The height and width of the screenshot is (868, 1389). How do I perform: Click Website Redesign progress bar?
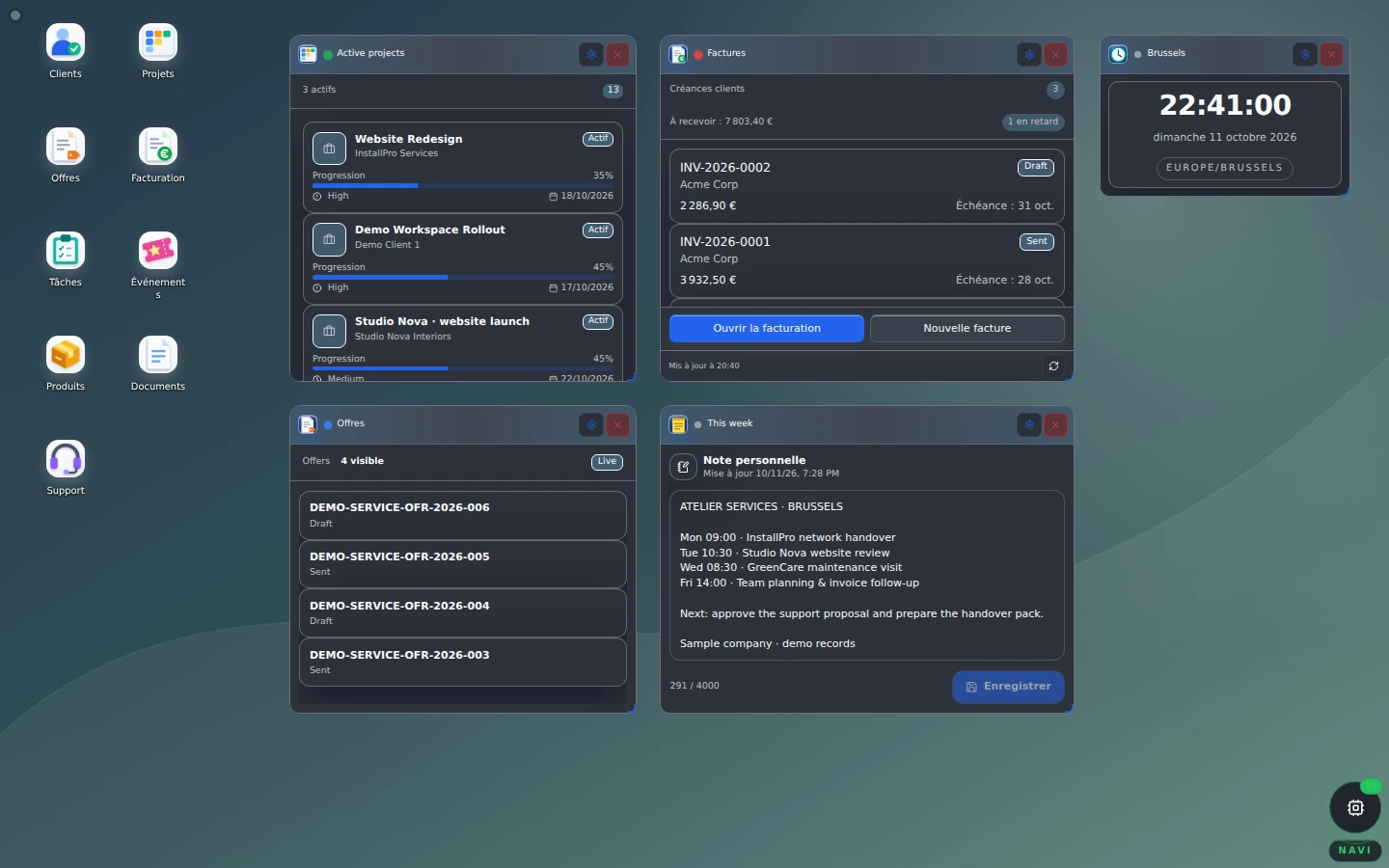463,186
